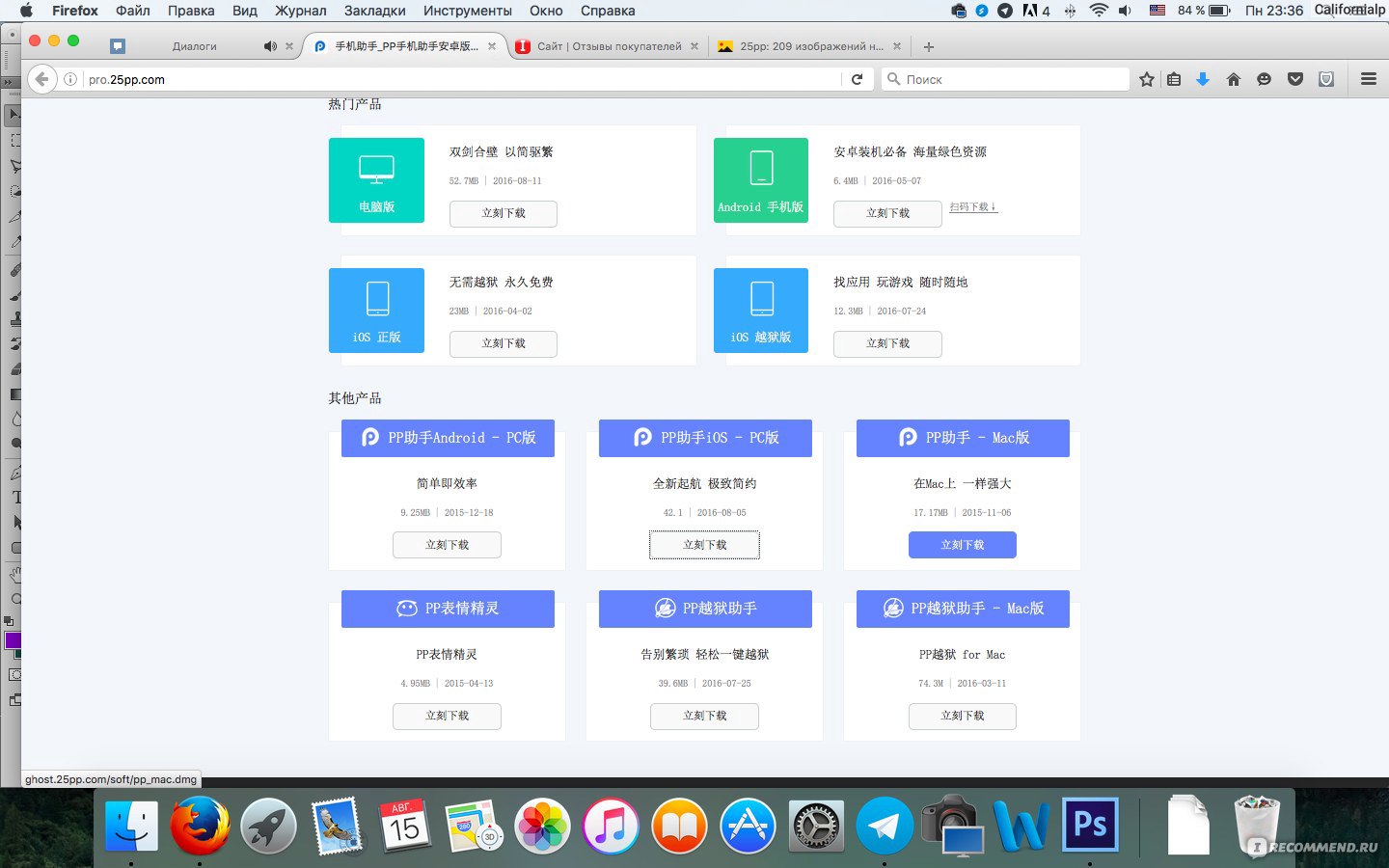Screen dimensions: 1389x868
Task: Open the Закладки menu
Action: pos(374,11)
